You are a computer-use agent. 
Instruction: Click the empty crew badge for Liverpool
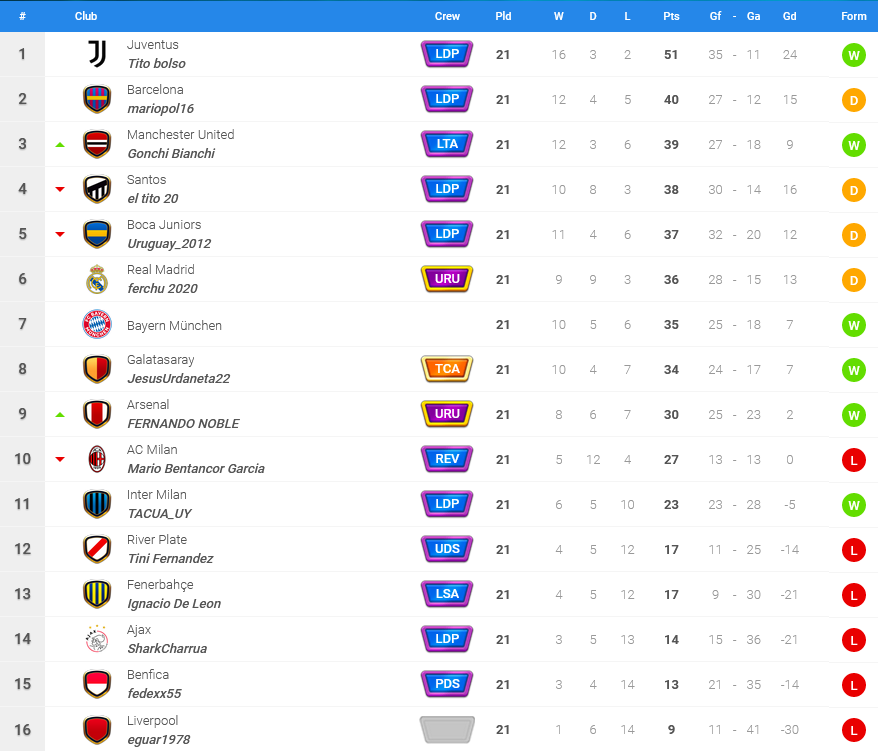[x=447, y=730]
